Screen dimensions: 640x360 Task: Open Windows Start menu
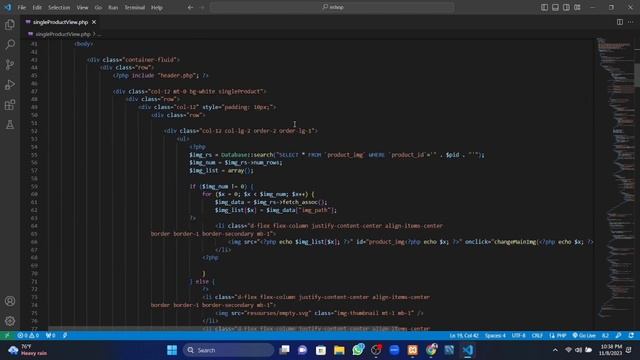point(172,350)
